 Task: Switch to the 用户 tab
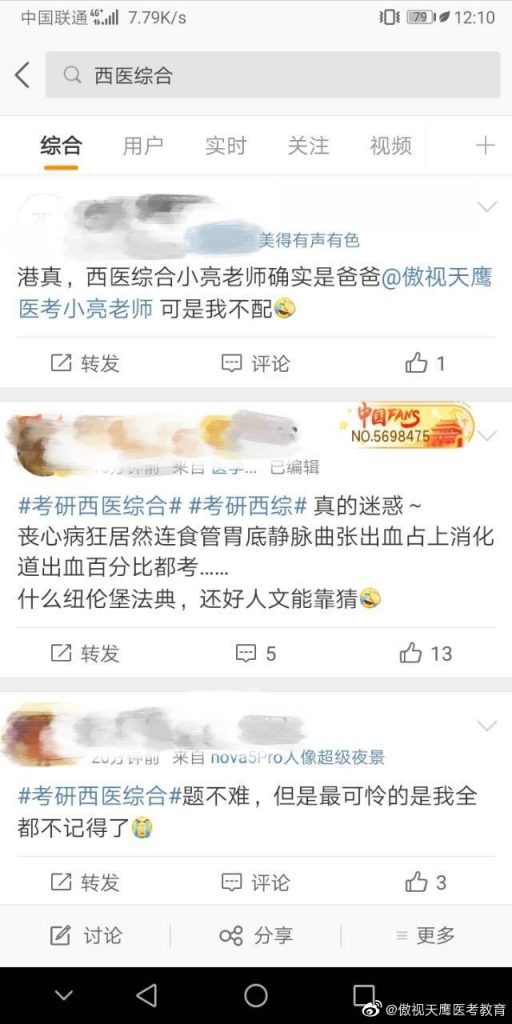tap(143, 146)
